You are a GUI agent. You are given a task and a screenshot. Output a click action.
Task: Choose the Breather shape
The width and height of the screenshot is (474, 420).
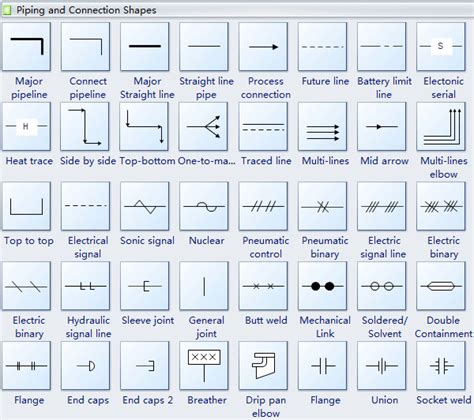tap(204, 366)
